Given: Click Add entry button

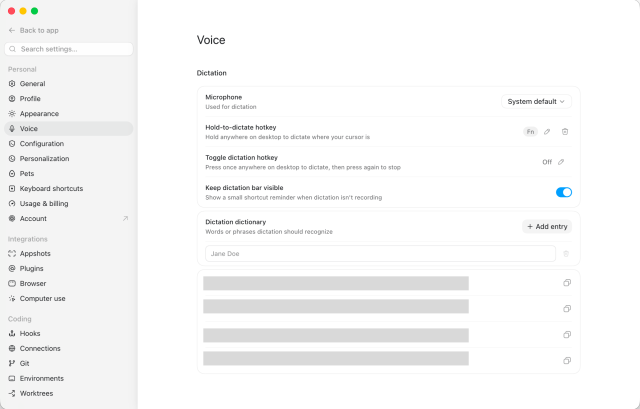Looking at the screenshot, I should (547, 227).
